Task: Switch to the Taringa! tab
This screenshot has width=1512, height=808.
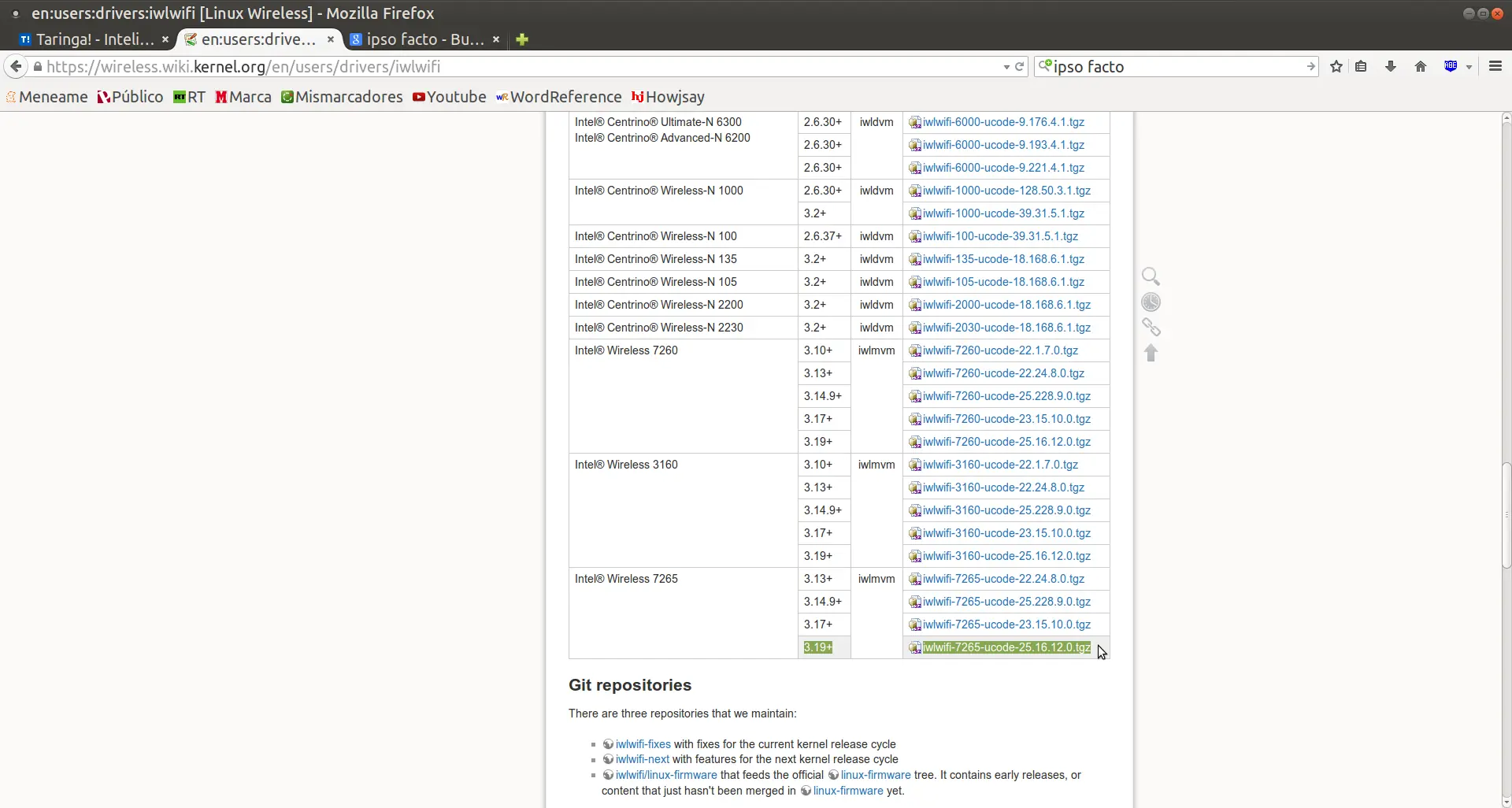Action: (x=94, y=39)
